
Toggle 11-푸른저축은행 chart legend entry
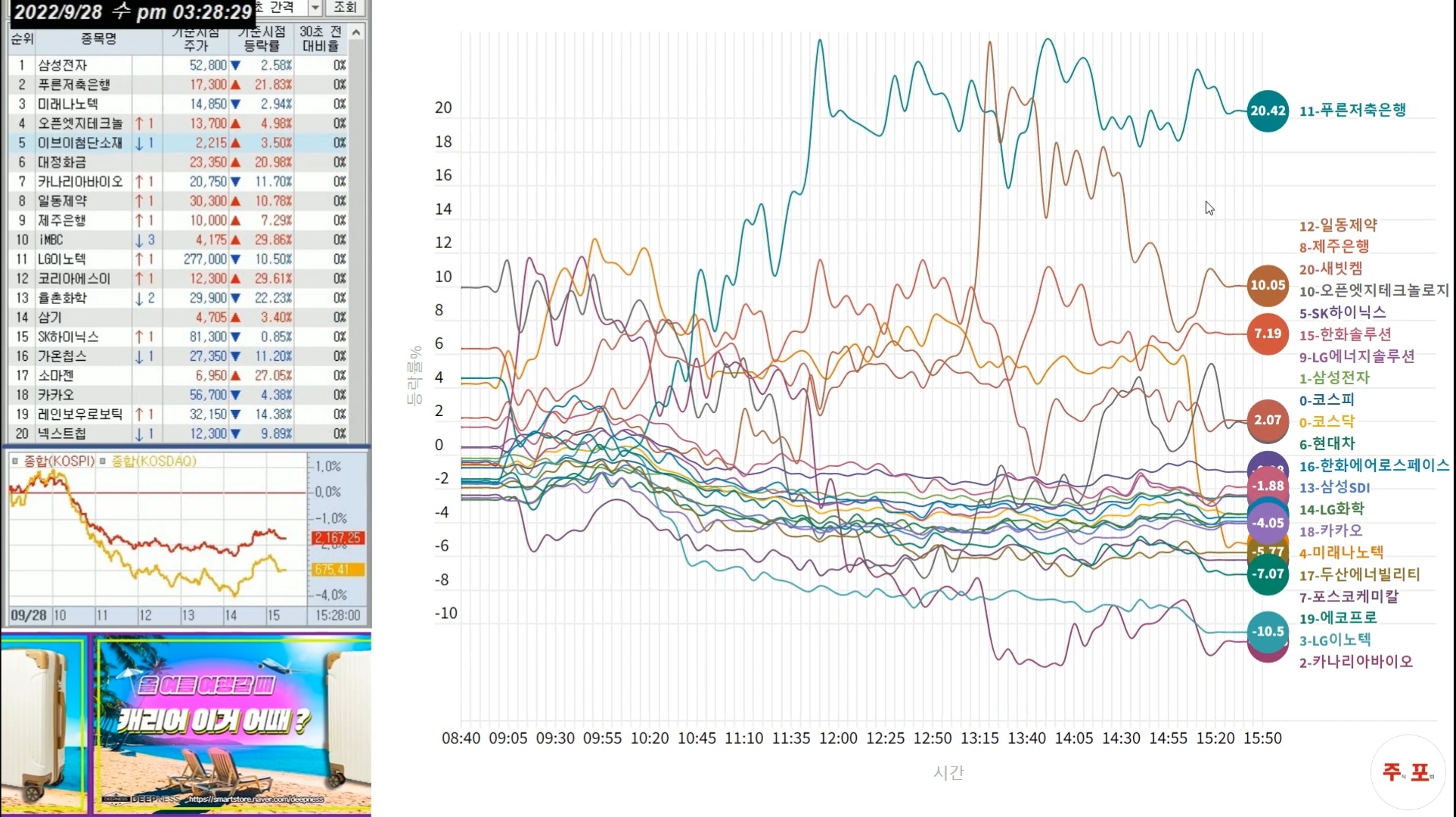click(x=1352, y=110)
